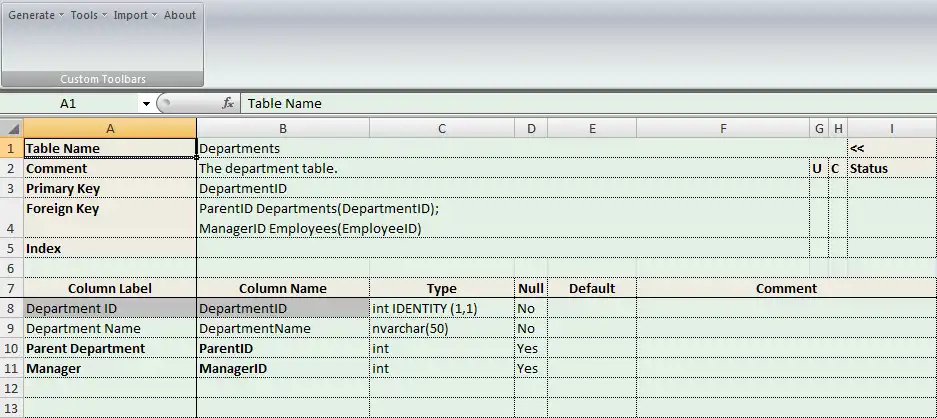The height and width of the screenshot is (418, 937).
Task: Click the 'Yes' null cell for ParentID
Action: (531, 349)
